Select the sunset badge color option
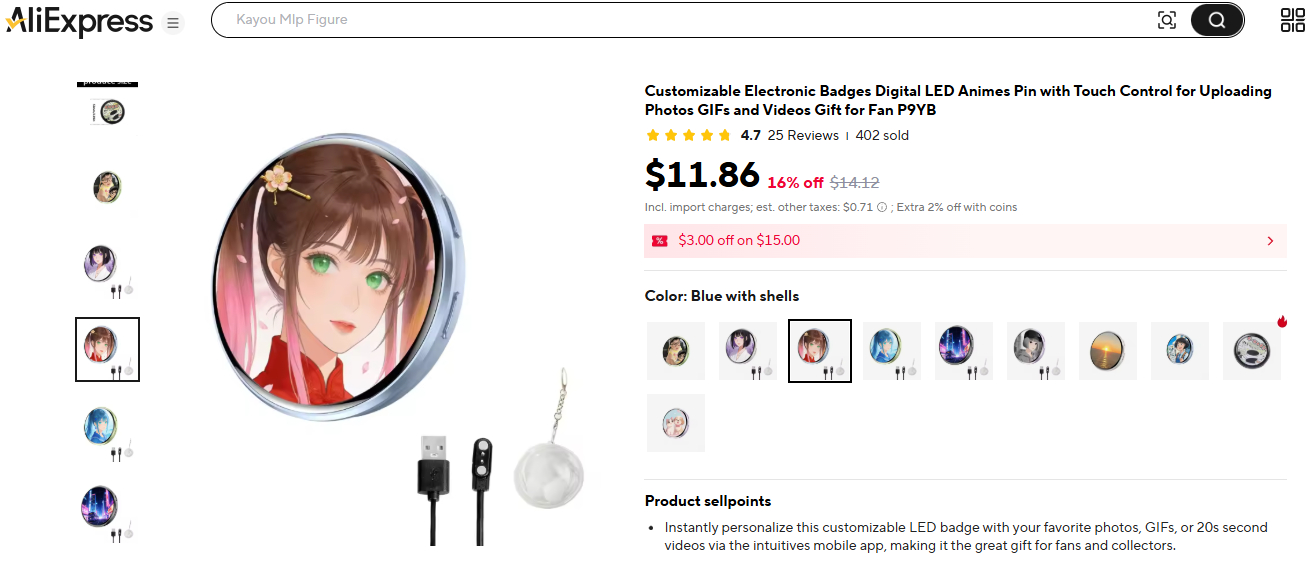 click(1108, 351)
